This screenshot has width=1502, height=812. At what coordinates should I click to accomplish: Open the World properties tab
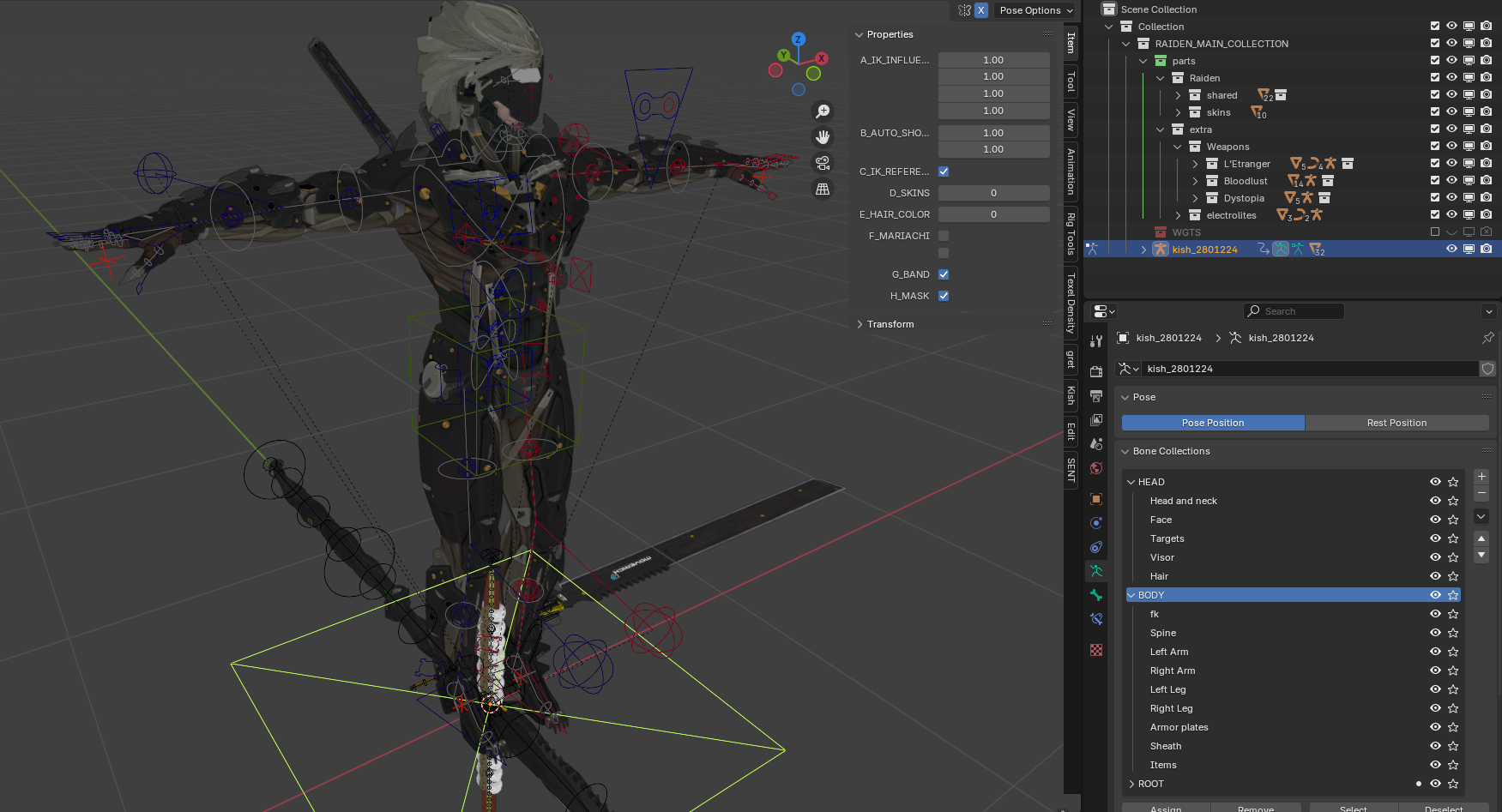1096,468
